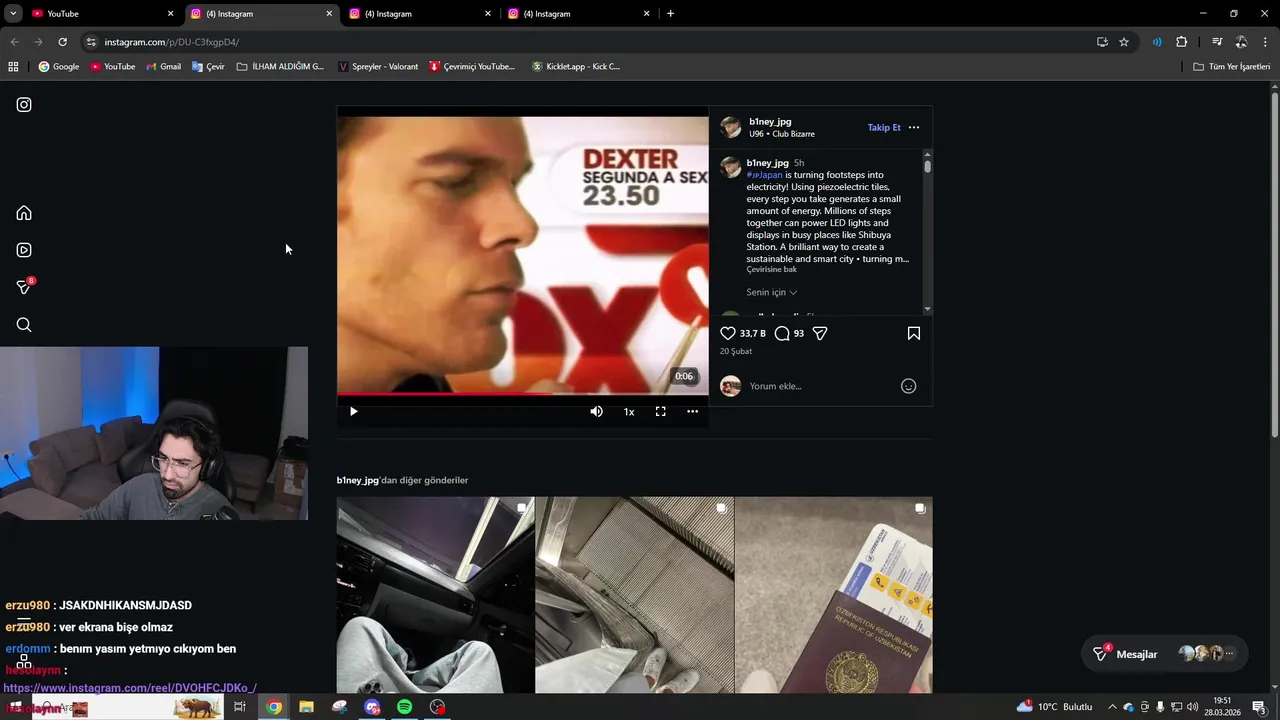Open comments bubble icon showing 93
The image size is (1280, 720).
782,333
